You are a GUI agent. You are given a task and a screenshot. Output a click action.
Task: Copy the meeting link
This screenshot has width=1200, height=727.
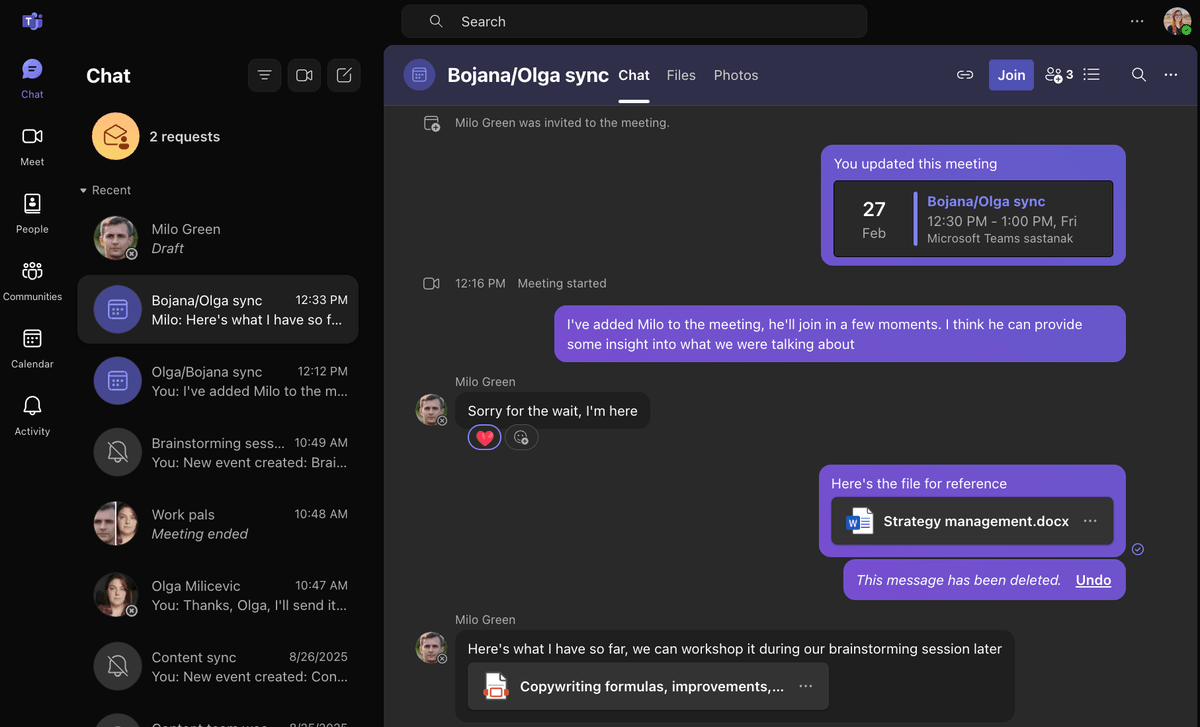[964, 74]
